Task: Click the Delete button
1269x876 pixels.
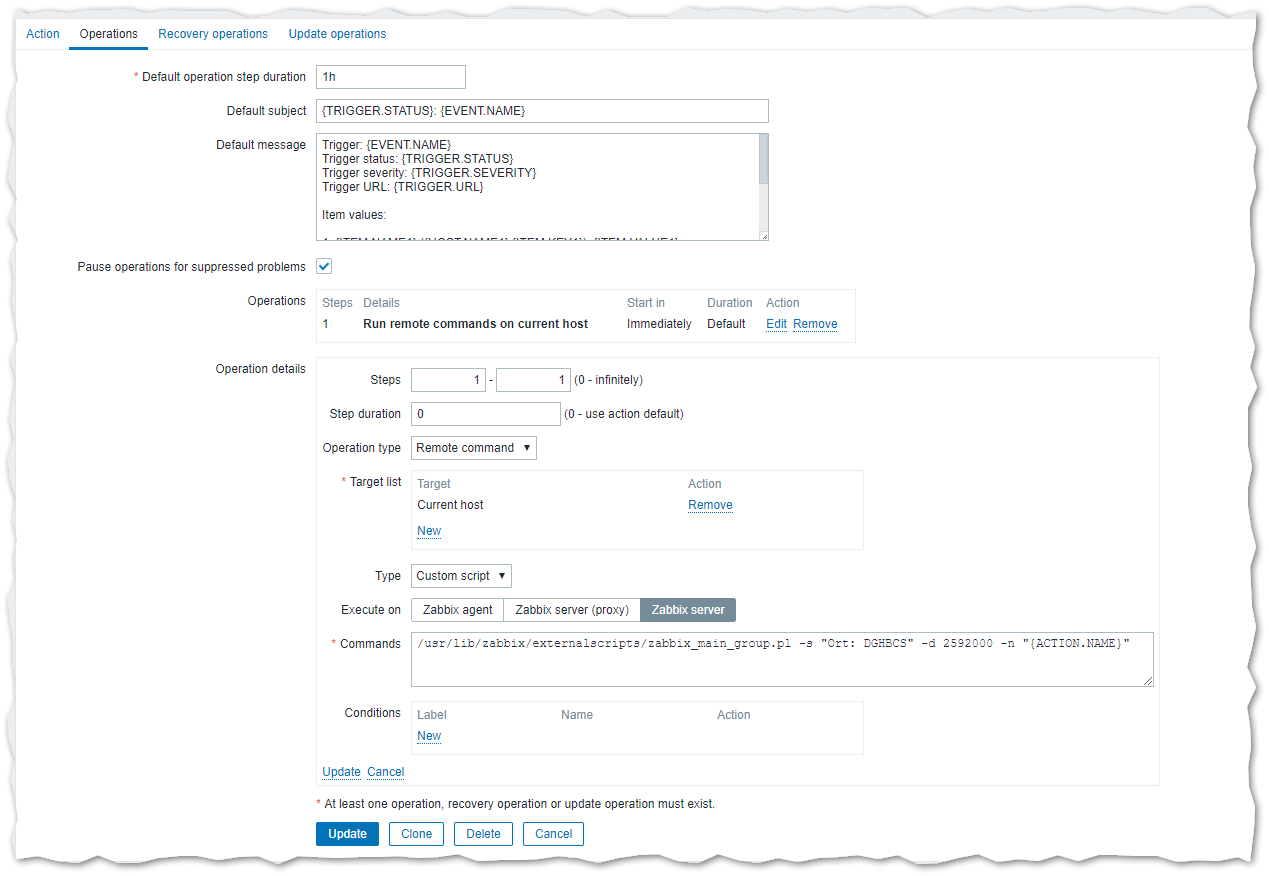Action: (483, 834)
